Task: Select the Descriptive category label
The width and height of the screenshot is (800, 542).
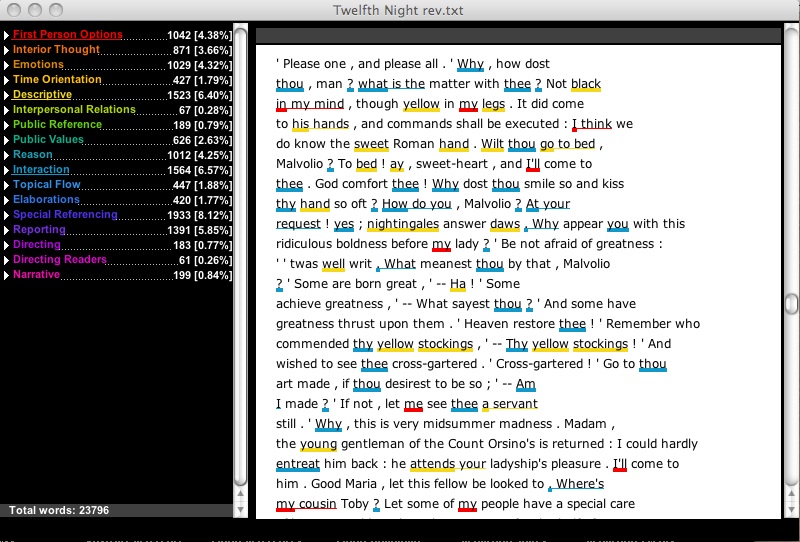Action: click(x=42, y=94)
